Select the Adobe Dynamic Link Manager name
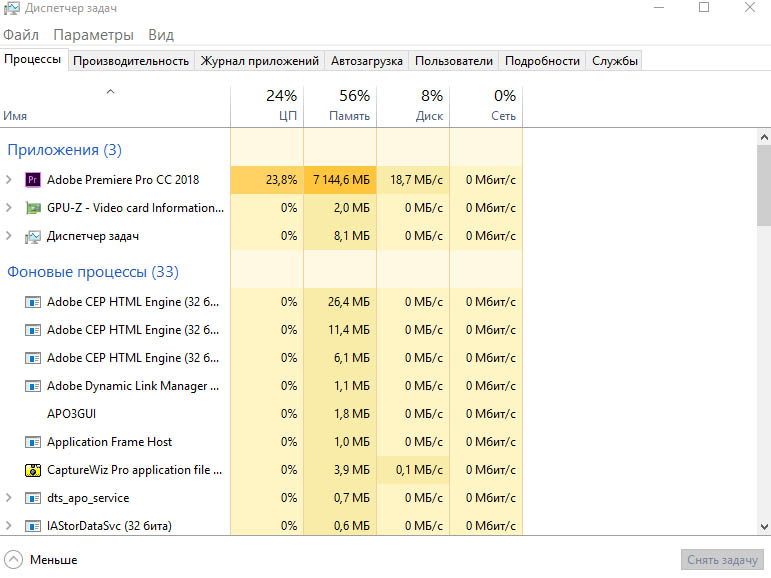771x578 pixels. [x=133, y=386]
